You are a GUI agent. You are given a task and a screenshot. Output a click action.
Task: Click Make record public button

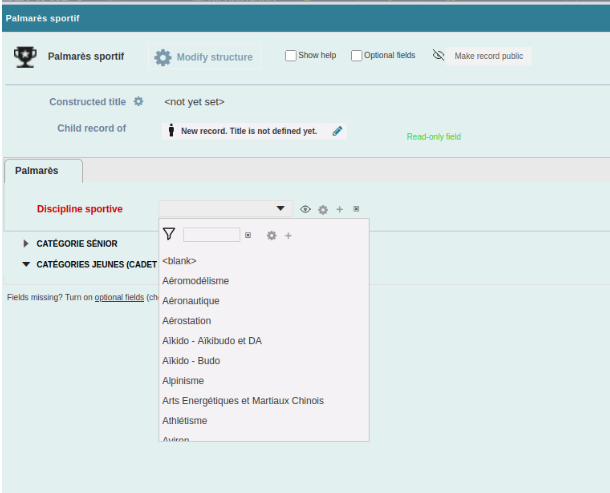click(x=488, y=56)
